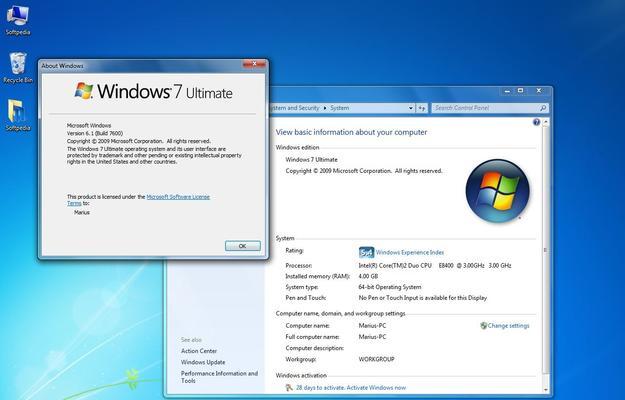Maximize the System control panel window
Image resolution: width=625 pixels, height=400 pixels.
(x=520, y=91)
